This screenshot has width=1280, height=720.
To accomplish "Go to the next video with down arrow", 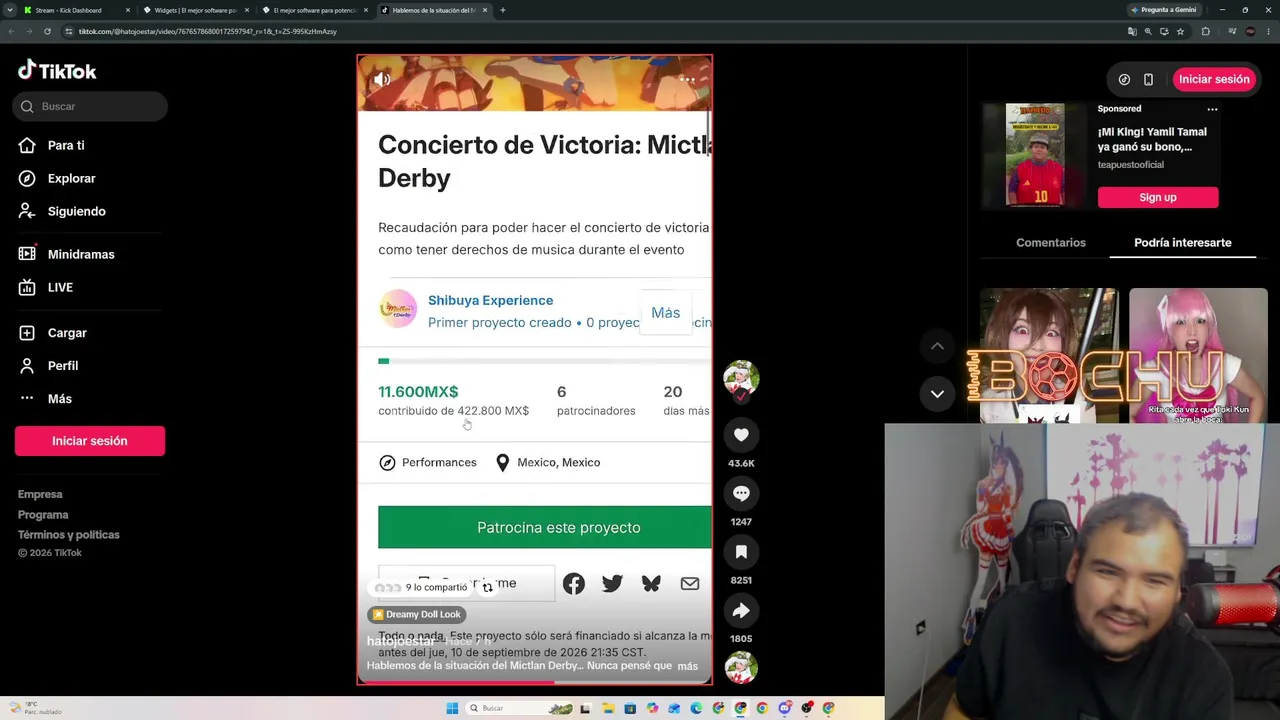I will [x=937, y=393].
